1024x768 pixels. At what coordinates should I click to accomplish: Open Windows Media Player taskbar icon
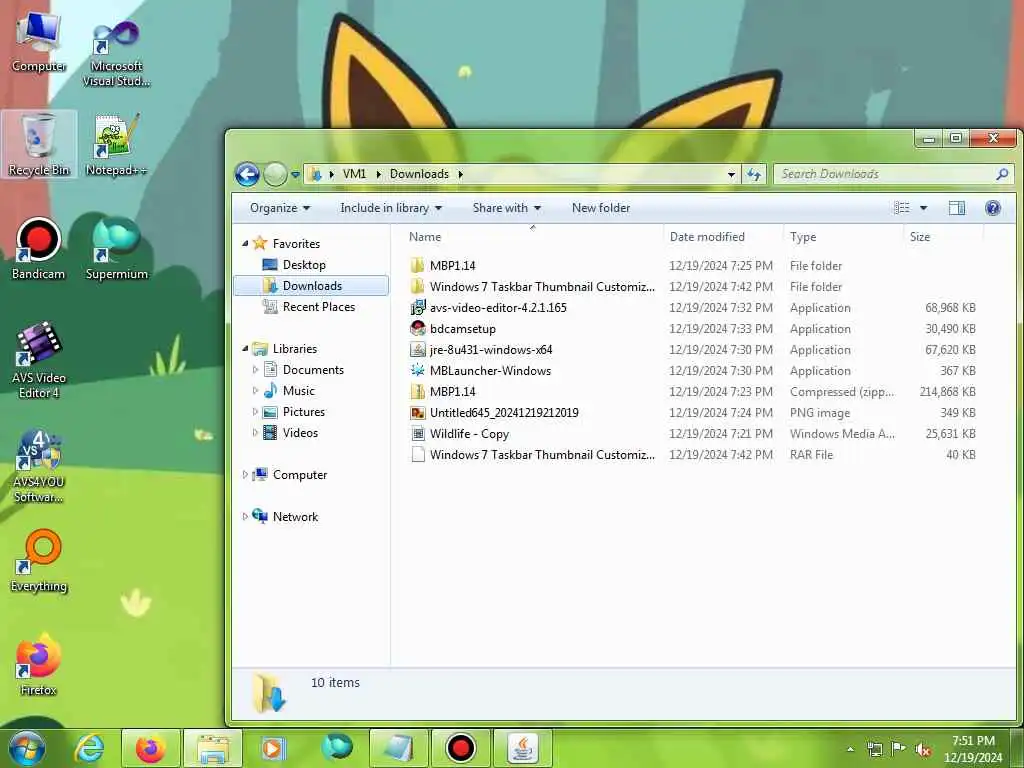point(272,748)
